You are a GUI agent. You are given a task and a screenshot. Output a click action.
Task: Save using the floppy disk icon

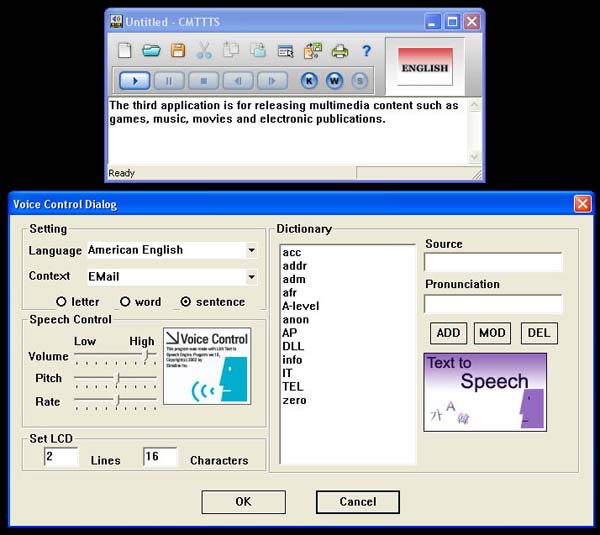tap(178, 51)
